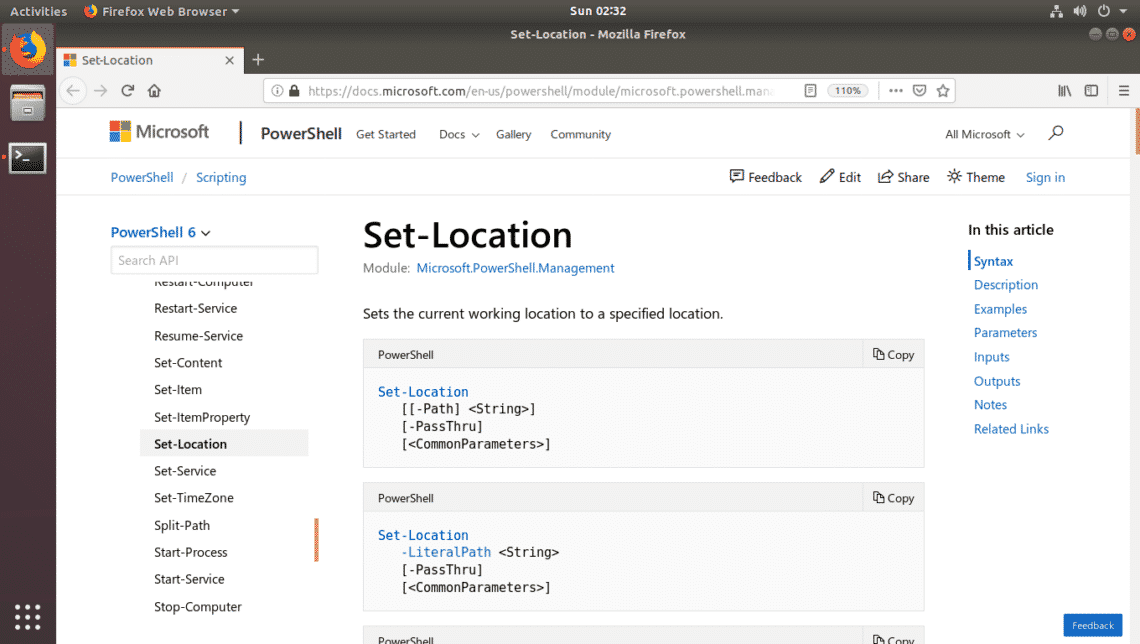Jump to Examples section
The height and width of the screenshot is (644, 1140).
(1000, 309)
